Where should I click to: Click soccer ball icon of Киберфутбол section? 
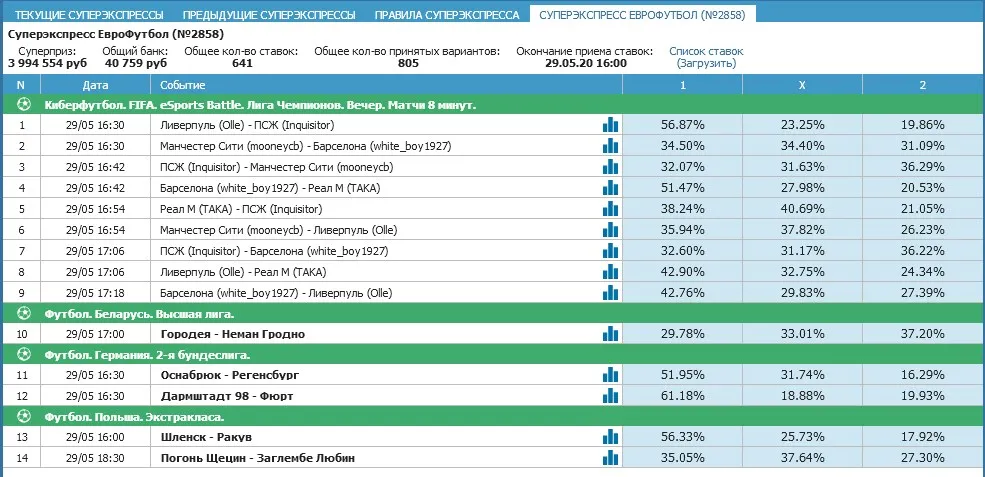point(23,105)
